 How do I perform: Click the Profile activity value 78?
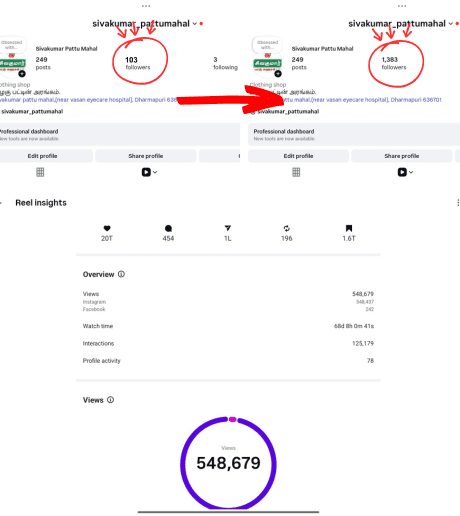click(370, 360)
